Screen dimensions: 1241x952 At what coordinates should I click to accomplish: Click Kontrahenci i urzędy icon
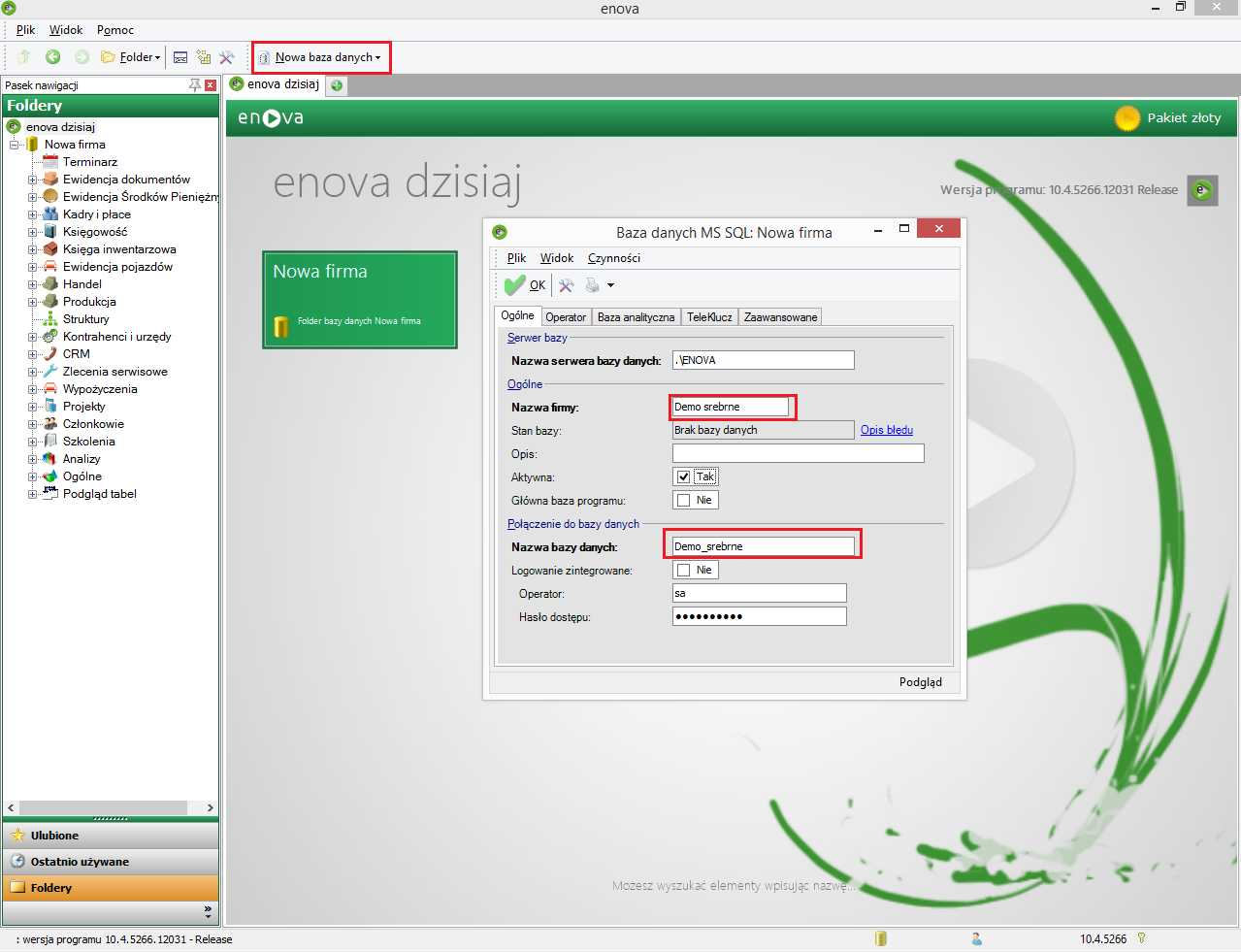(x=50, y=337)
